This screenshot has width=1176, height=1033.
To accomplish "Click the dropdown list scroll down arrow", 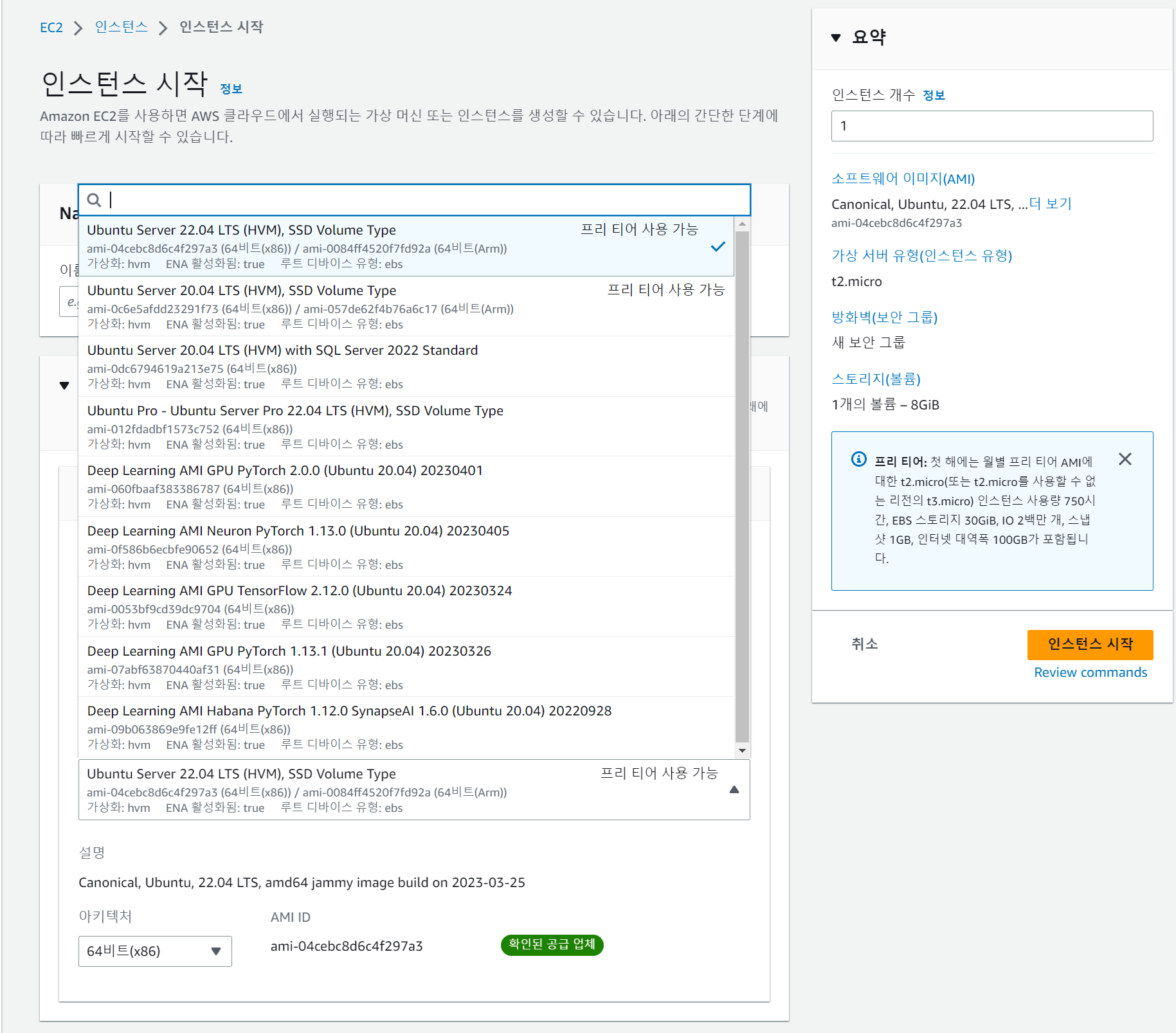I will coord(742,750).
